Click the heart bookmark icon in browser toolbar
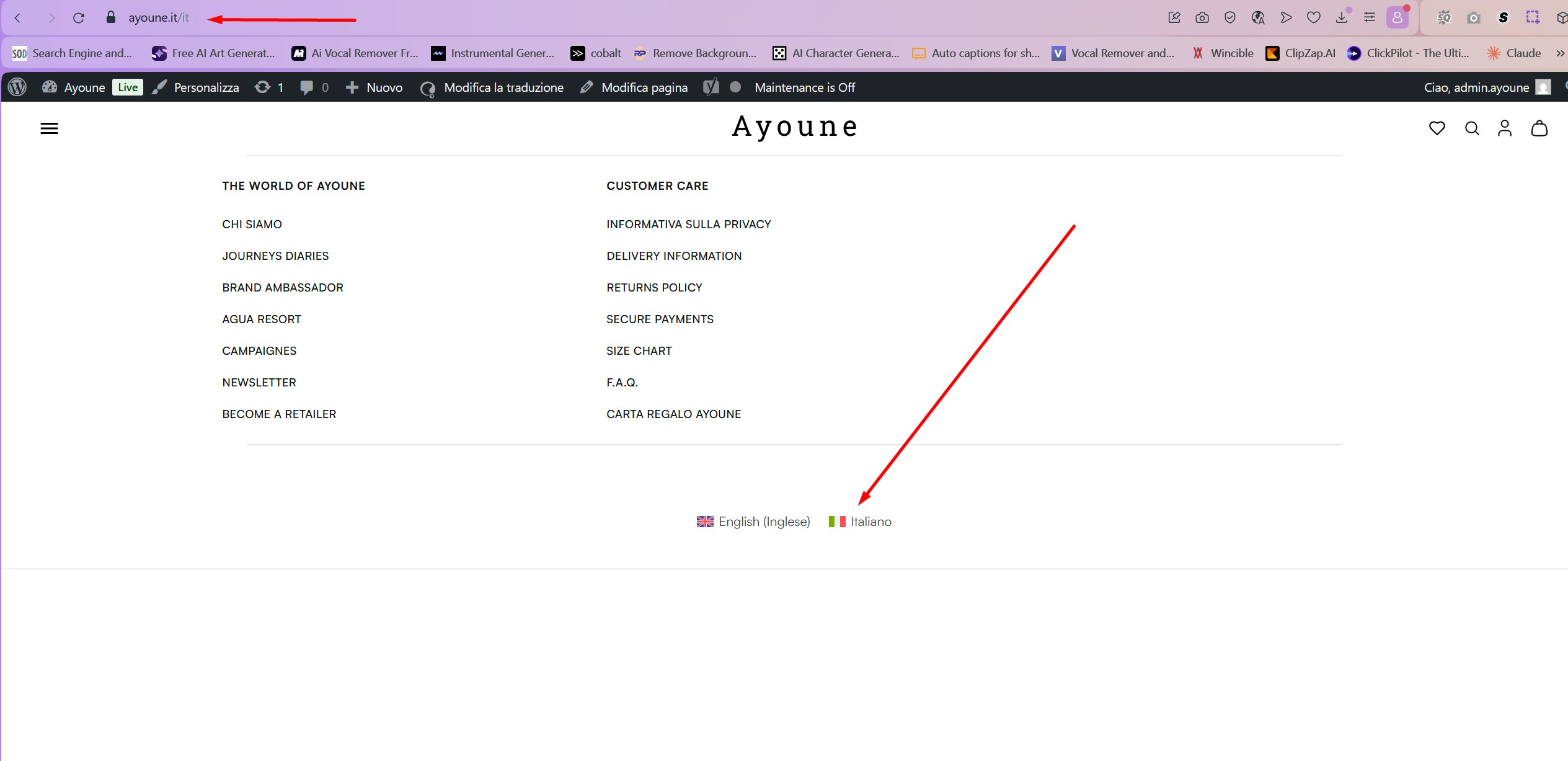 [1314, 17]
